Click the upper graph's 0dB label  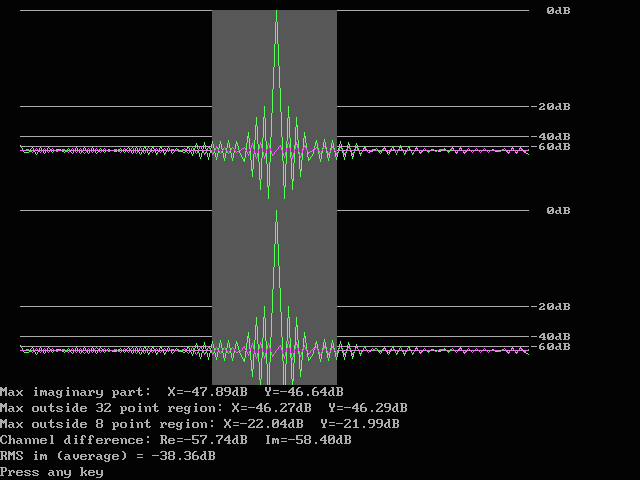[x=558, y=11]
